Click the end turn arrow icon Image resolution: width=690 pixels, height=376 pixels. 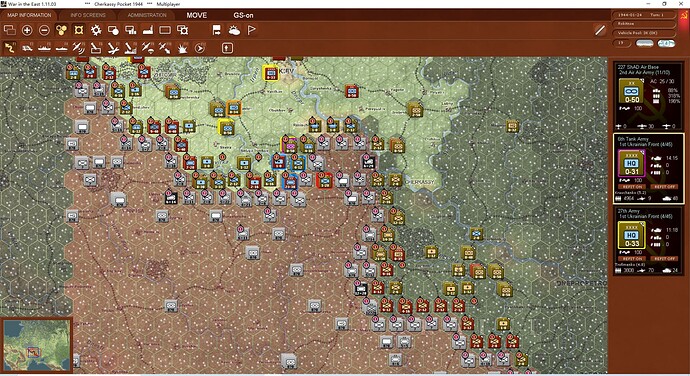(199, 48)
